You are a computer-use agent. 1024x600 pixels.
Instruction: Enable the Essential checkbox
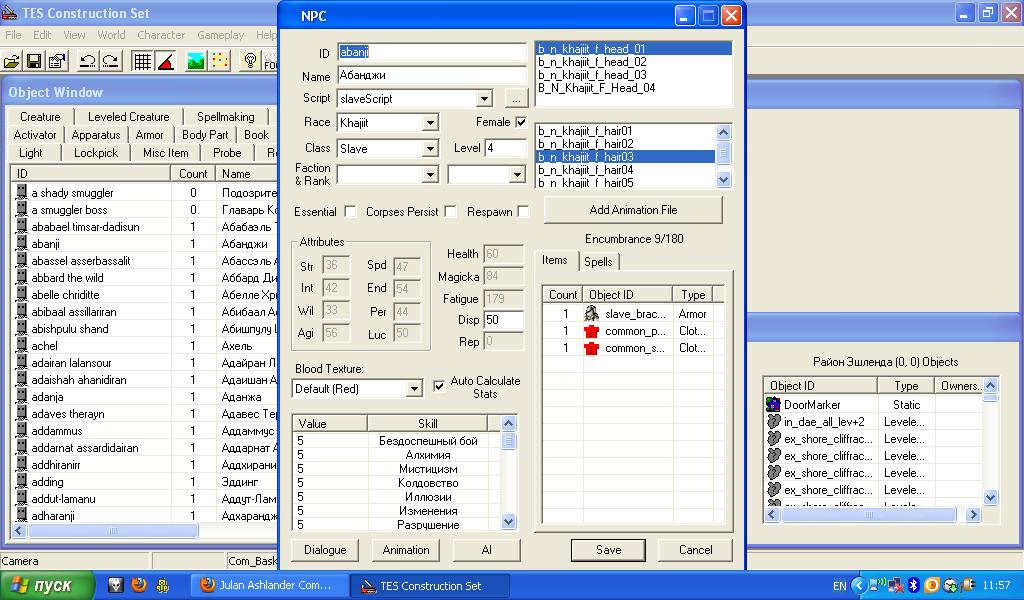click(350, 212)
